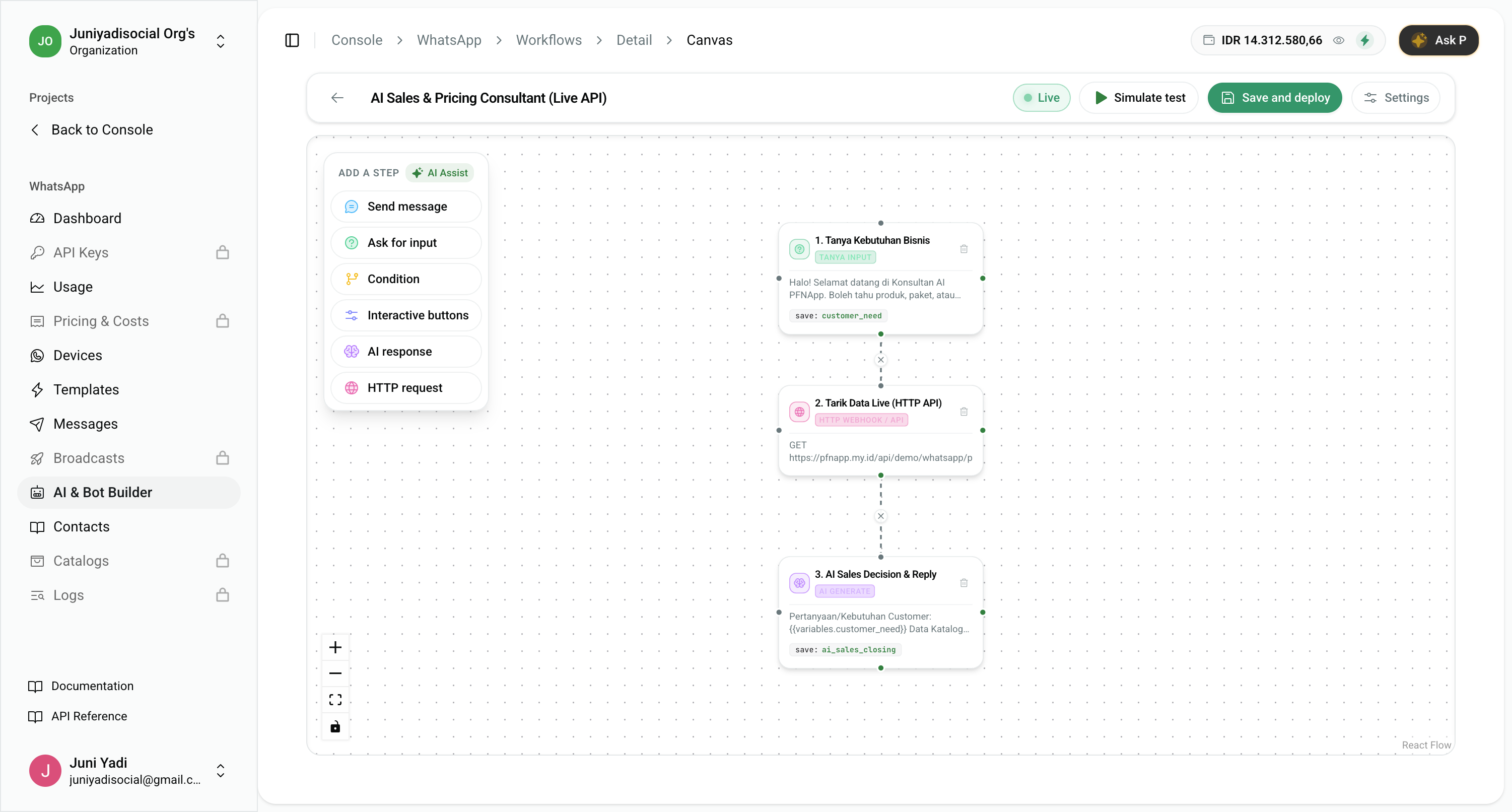Click Workflows breadcrumb

pyautogui.click(x=549, y=40)
